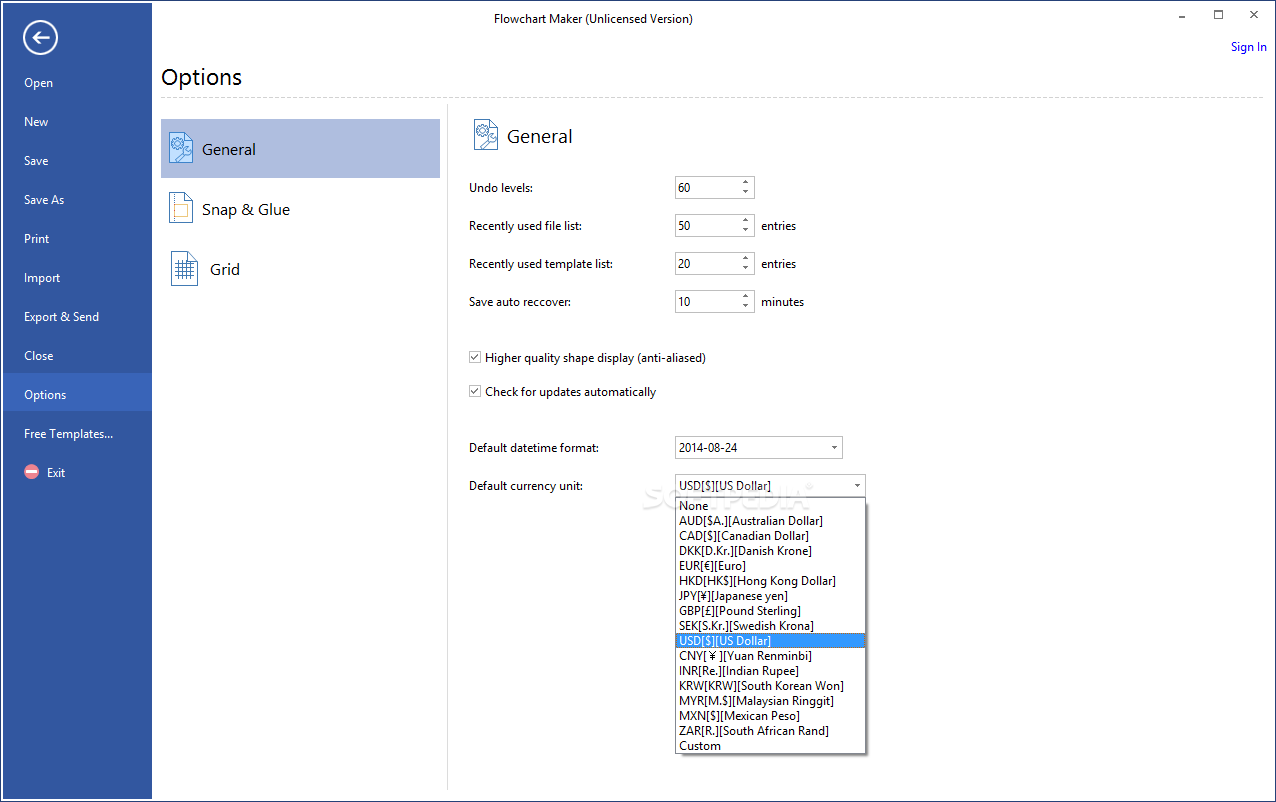Viewport: 1276px width, 802px height.
Task: Click the General gear page icon
Action: (x=181, y=148)
